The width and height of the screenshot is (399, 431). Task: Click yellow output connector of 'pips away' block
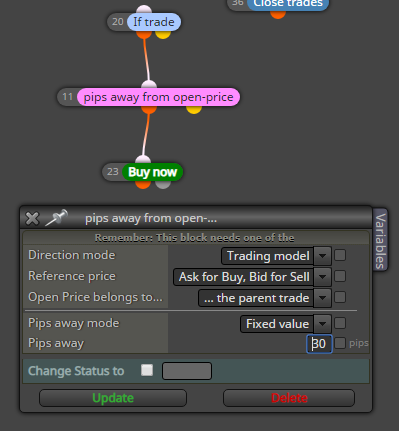[194, 110]
